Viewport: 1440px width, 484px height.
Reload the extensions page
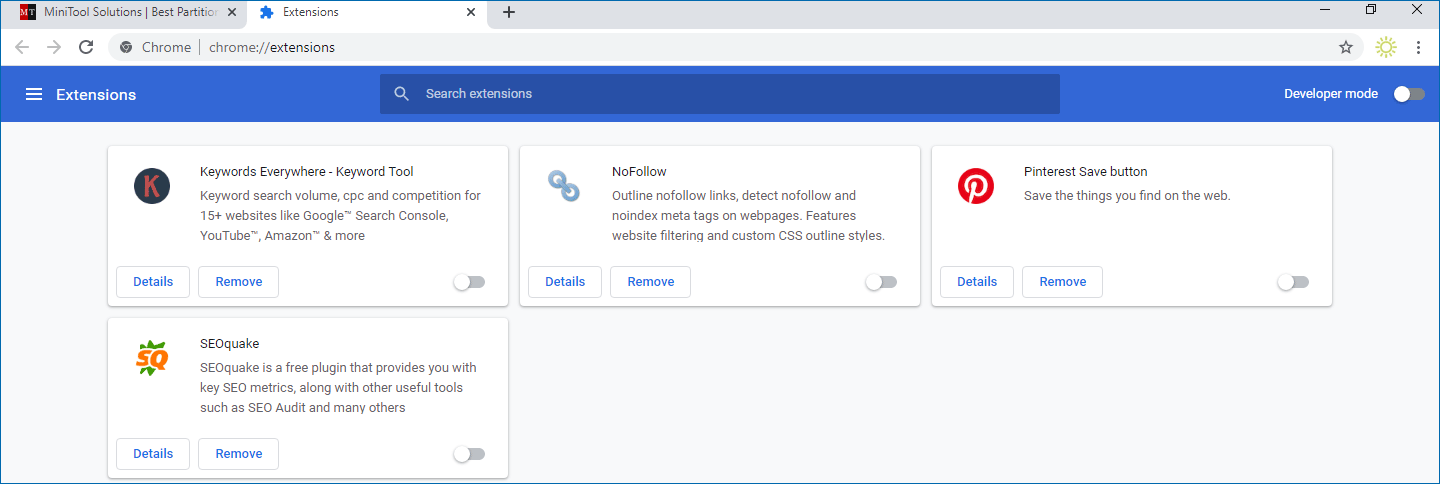point(86,47)
